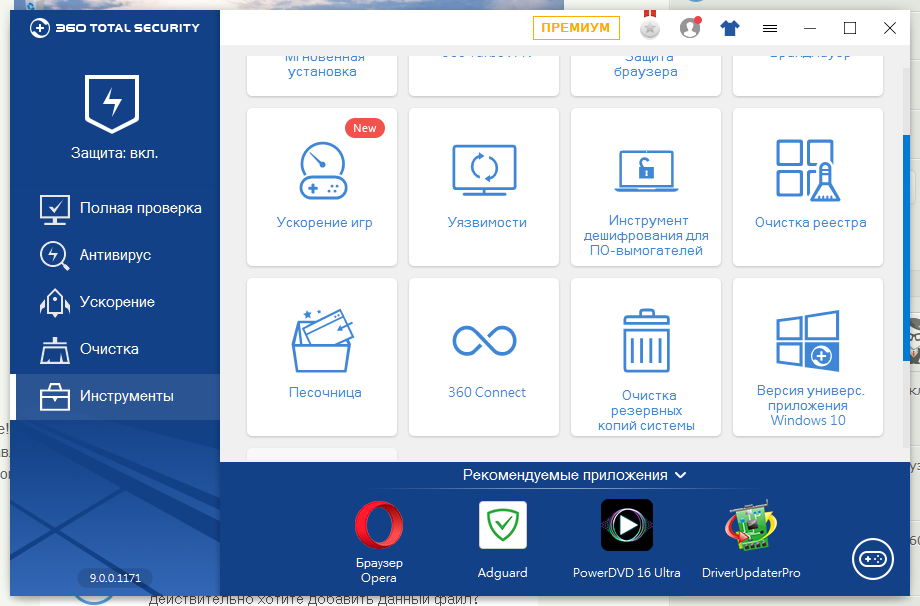Click the medal rewards icon
The image size is (920, 606).
click(650, 25)
